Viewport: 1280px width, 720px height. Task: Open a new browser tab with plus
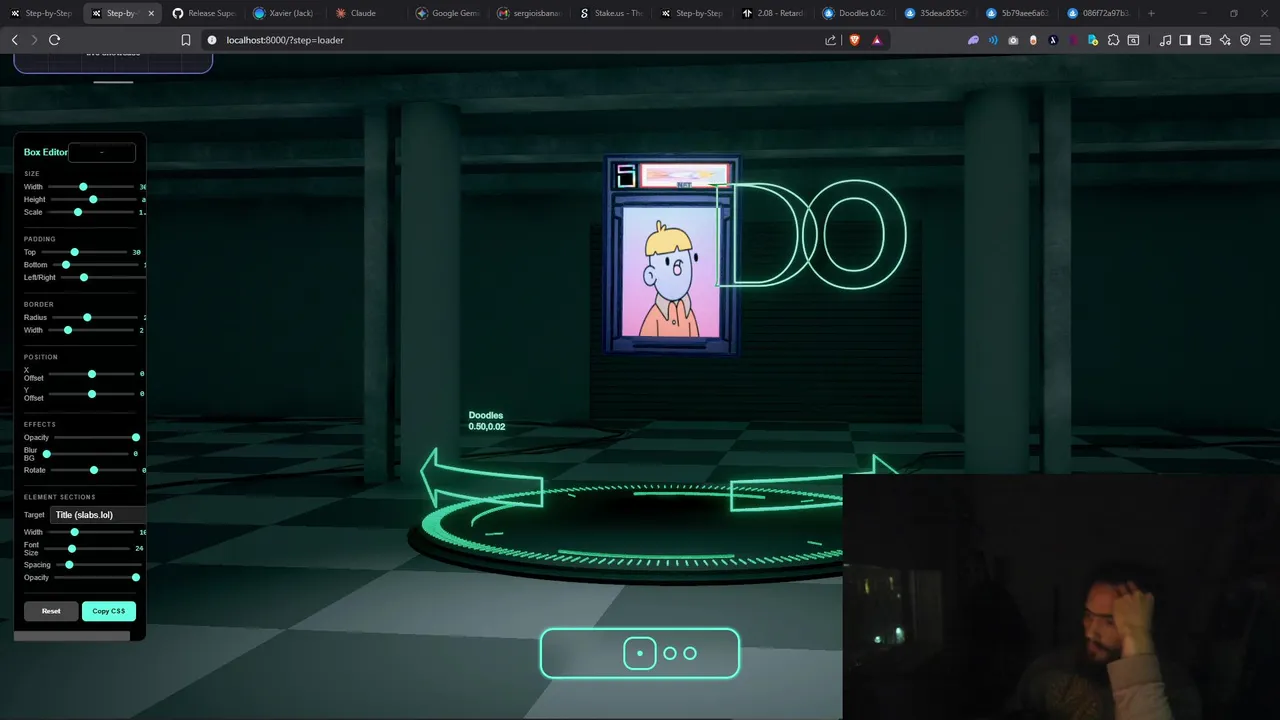tap(1151, 13)
